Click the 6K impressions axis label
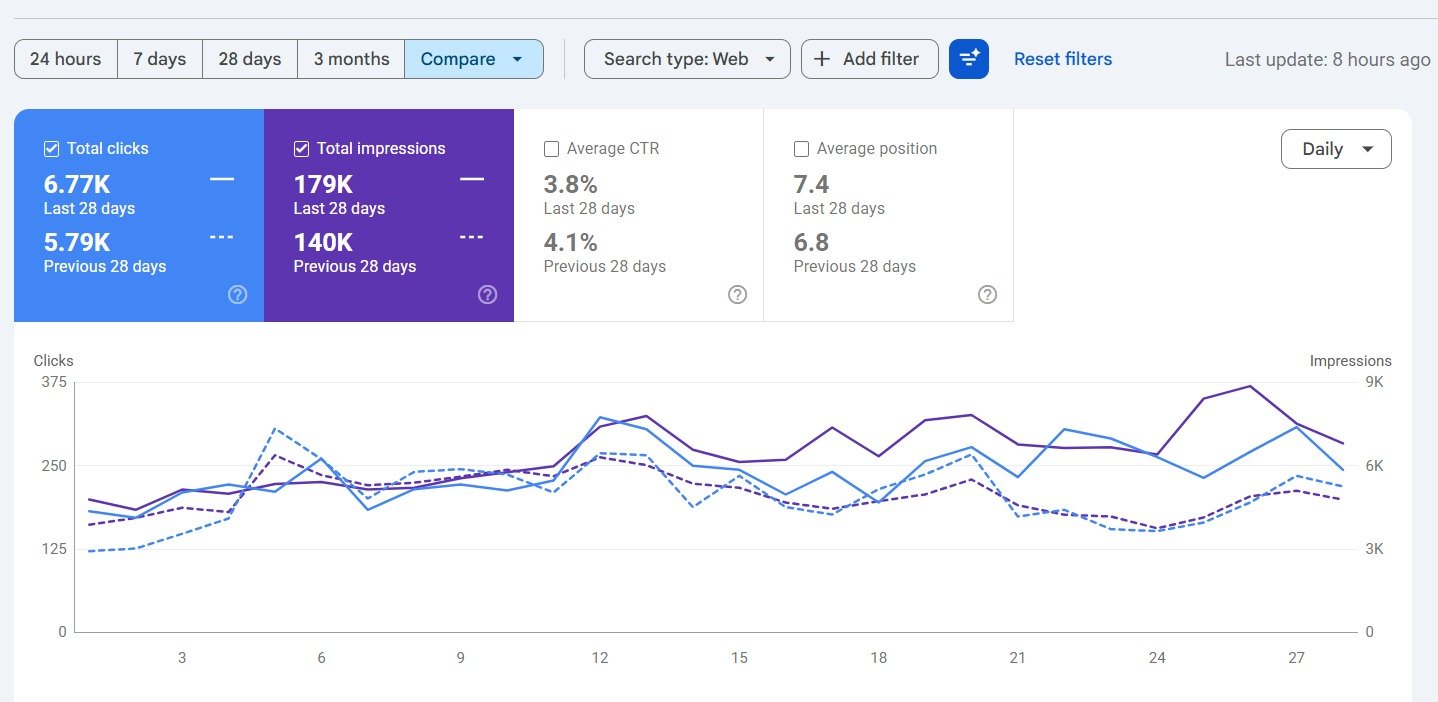The image size is (1438, 702). point(1375,466)
